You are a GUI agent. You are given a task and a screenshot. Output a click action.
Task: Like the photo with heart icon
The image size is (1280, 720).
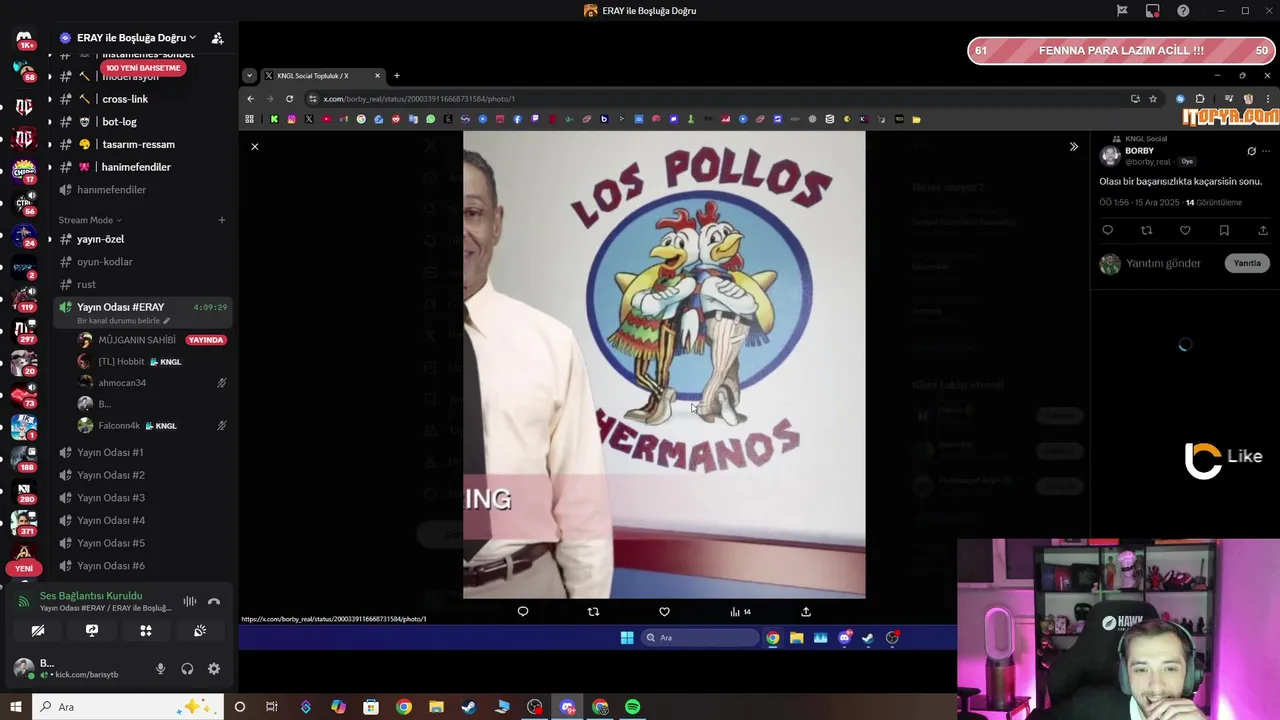664,612
